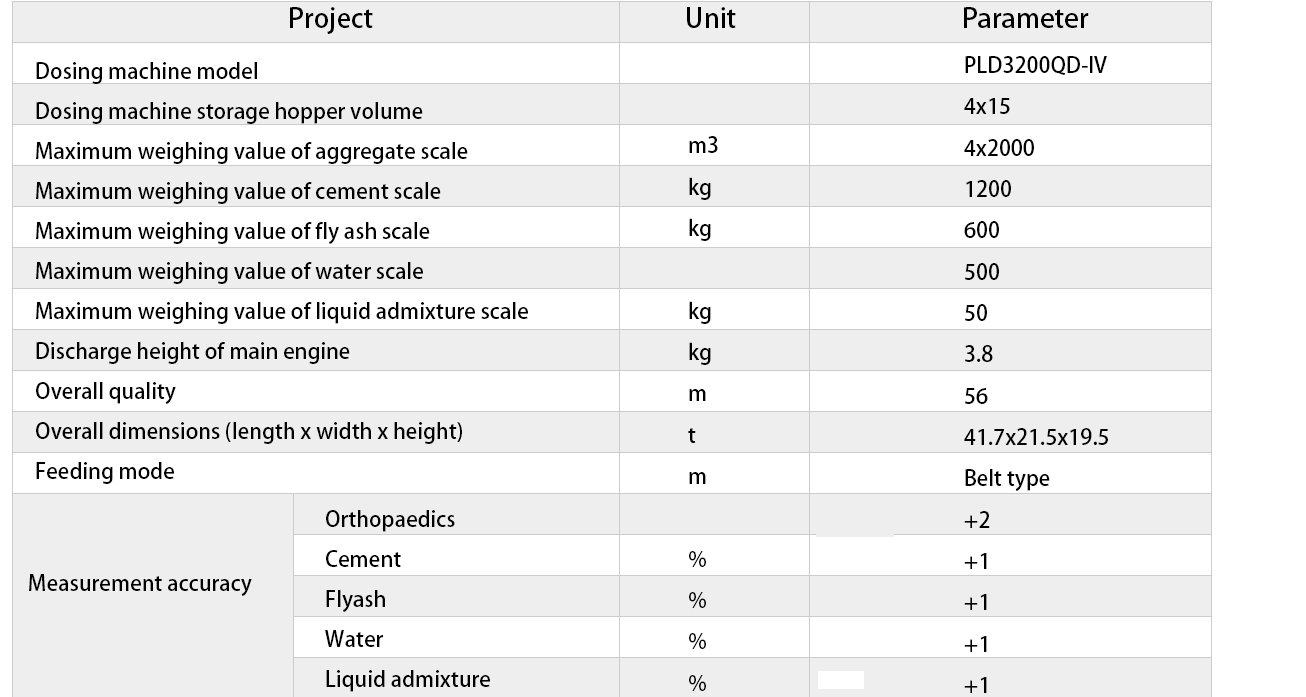Select the Dosing machine storage hopper volume cell
Viewport: 1306px width, 697px height.
point(229,111)
